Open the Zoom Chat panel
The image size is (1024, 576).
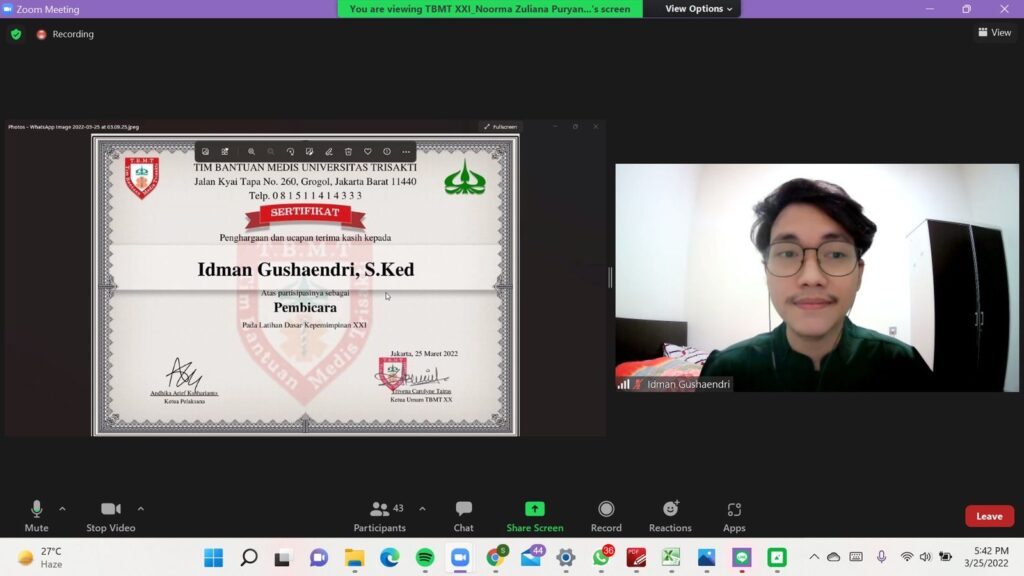tap(464, 515)
